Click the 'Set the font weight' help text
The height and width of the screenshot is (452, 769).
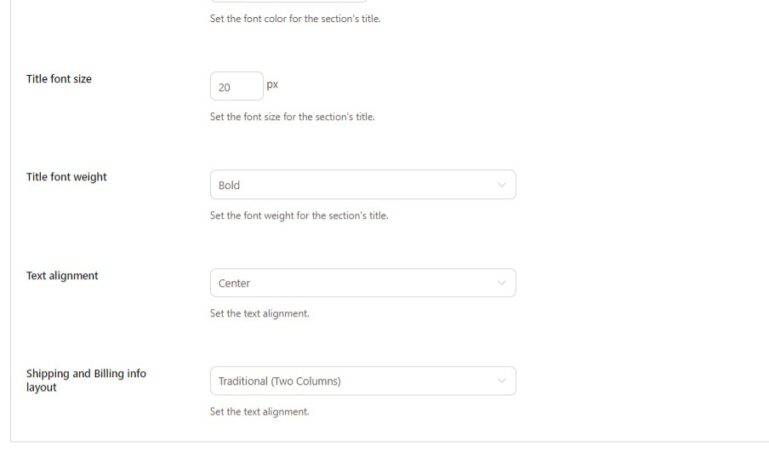click(298, 215)
